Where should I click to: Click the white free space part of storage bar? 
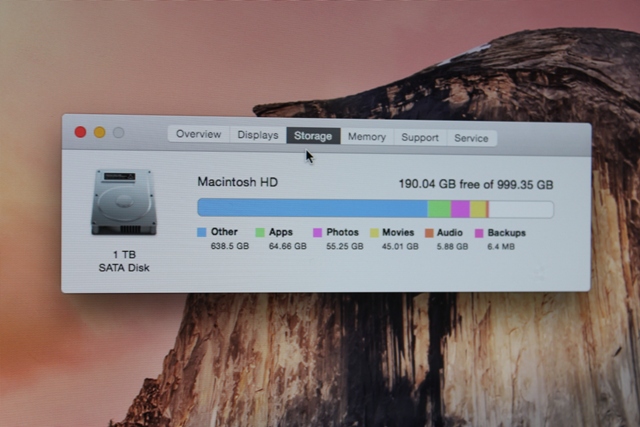[521, 209]
